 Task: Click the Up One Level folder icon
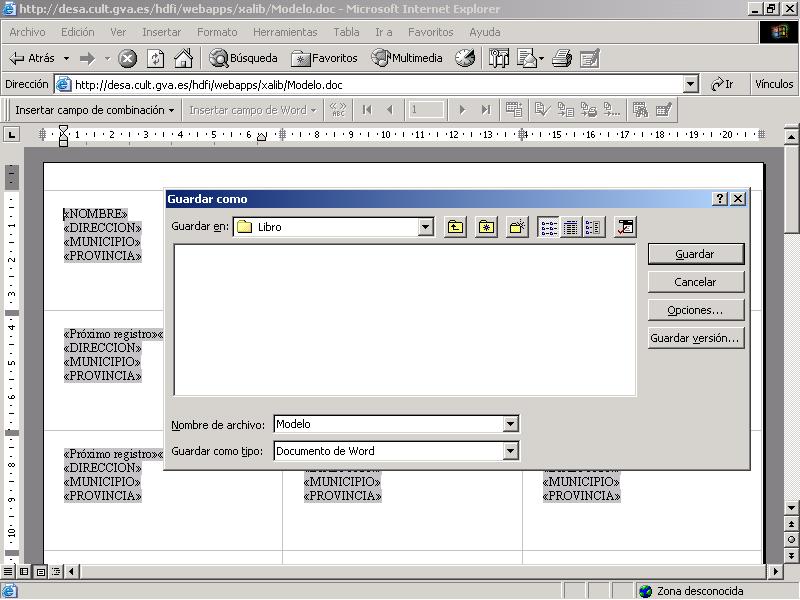click(x=455, y=227)
